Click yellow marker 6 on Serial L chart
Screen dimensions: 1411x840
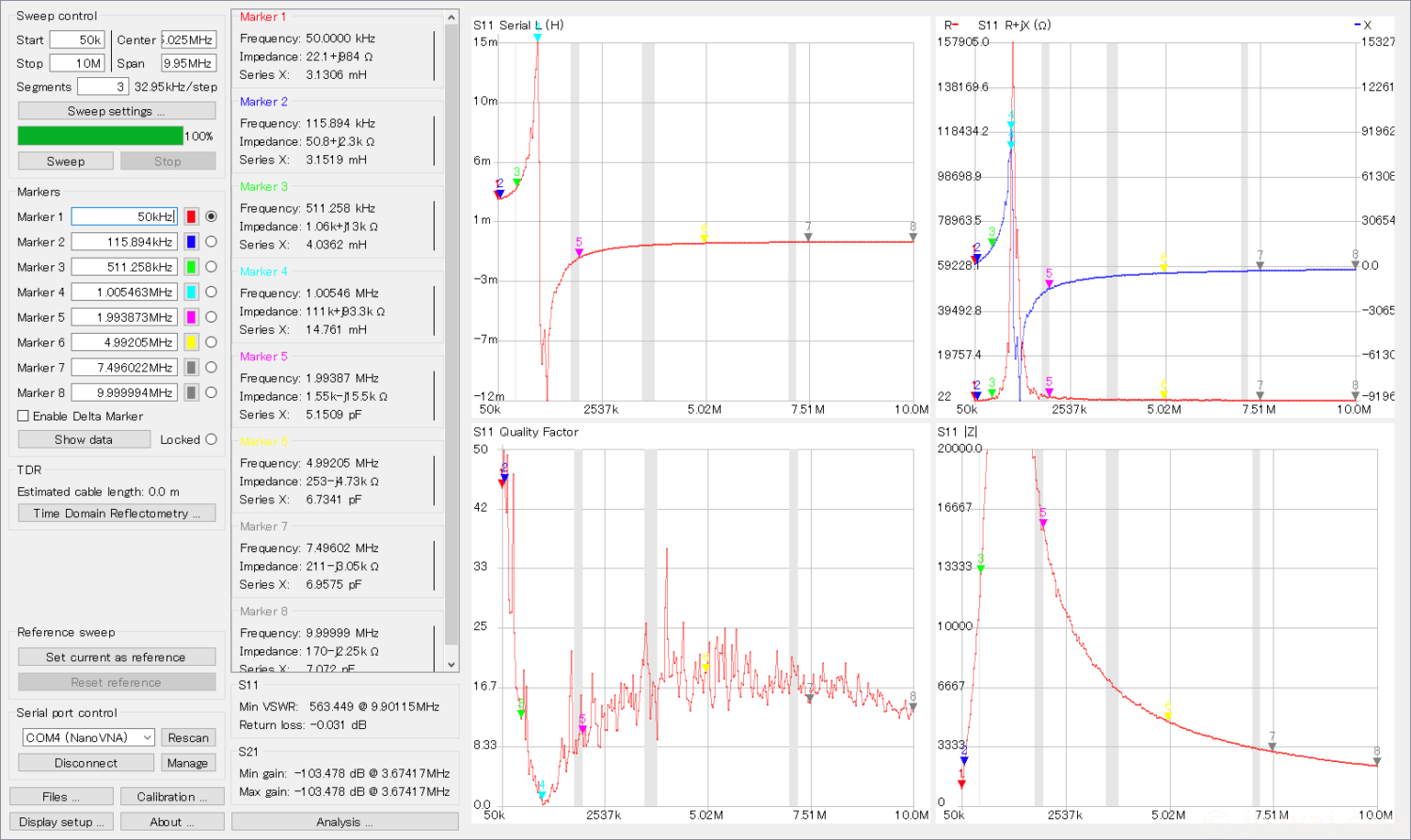tap(704, 233)
